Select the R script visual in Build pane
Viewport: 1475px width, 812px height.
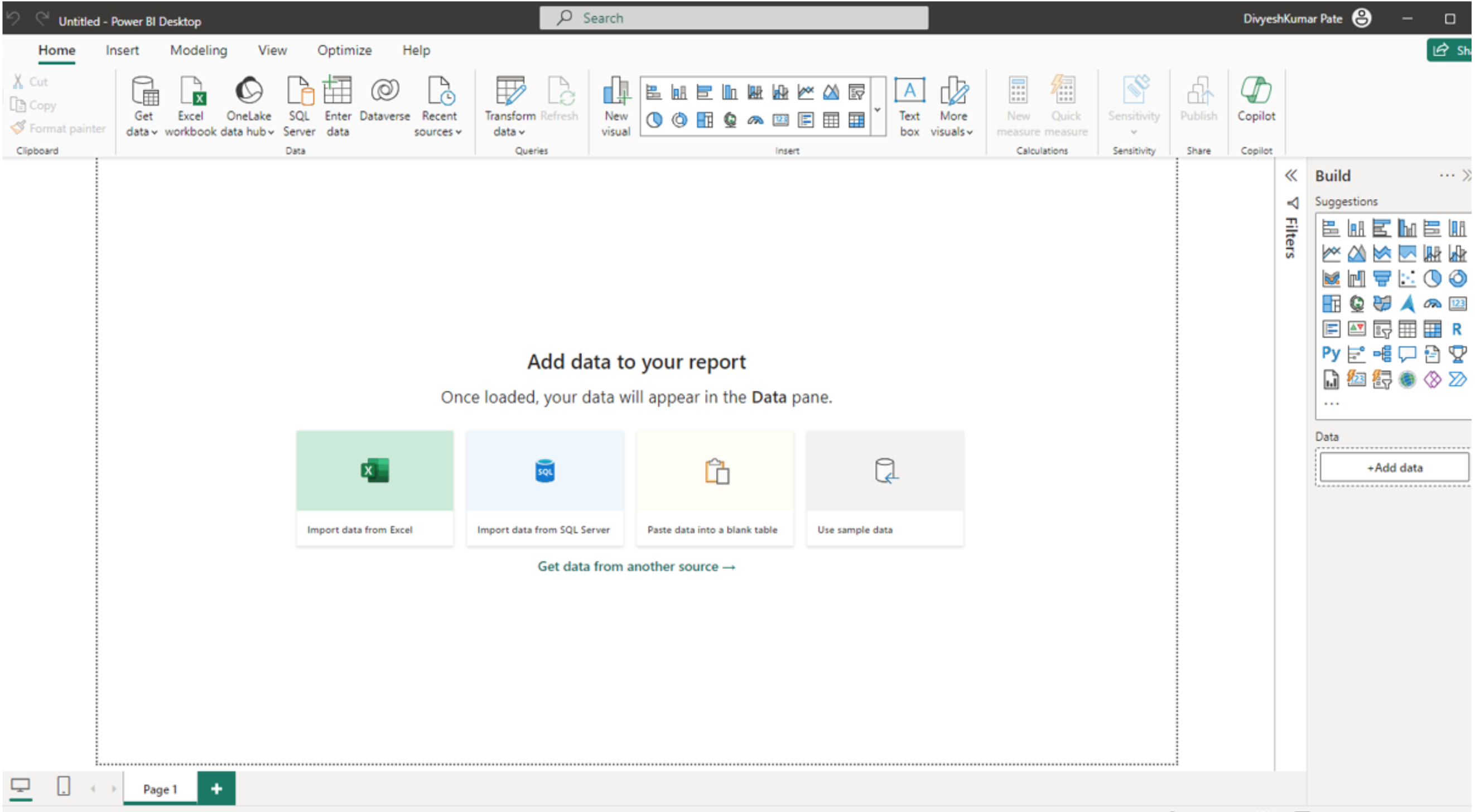1457,329
